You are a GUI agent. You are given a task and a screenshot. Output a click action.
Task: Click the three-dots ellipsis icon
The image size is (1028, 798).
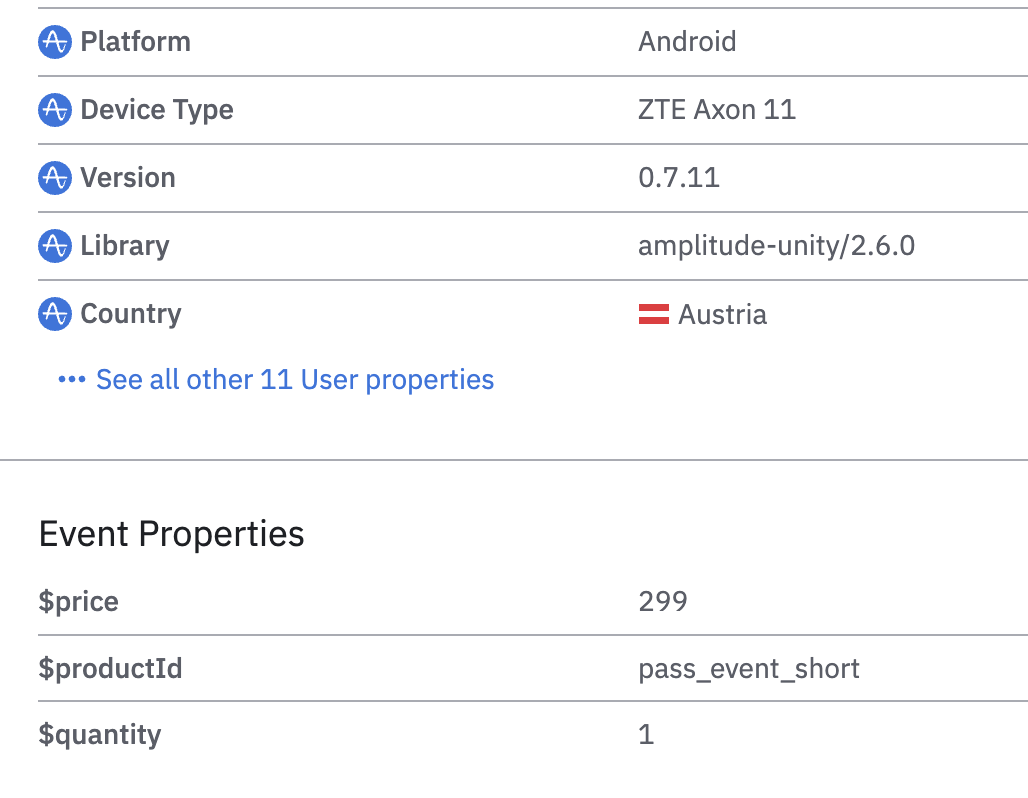tap(73, 380)
